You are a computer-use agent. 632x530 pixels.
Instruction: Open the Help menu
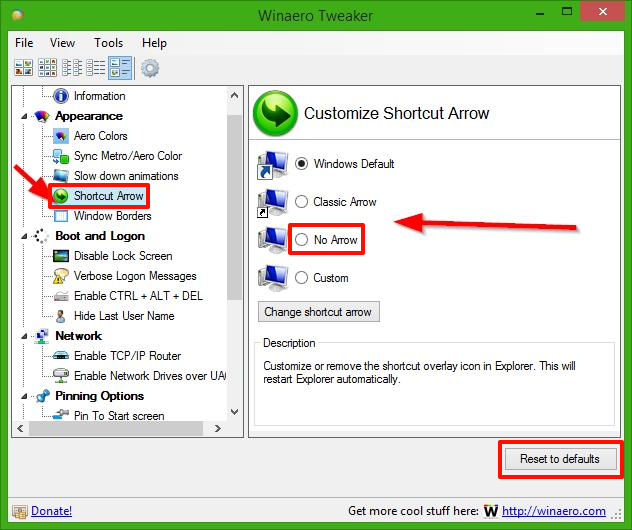pos(154,43)
